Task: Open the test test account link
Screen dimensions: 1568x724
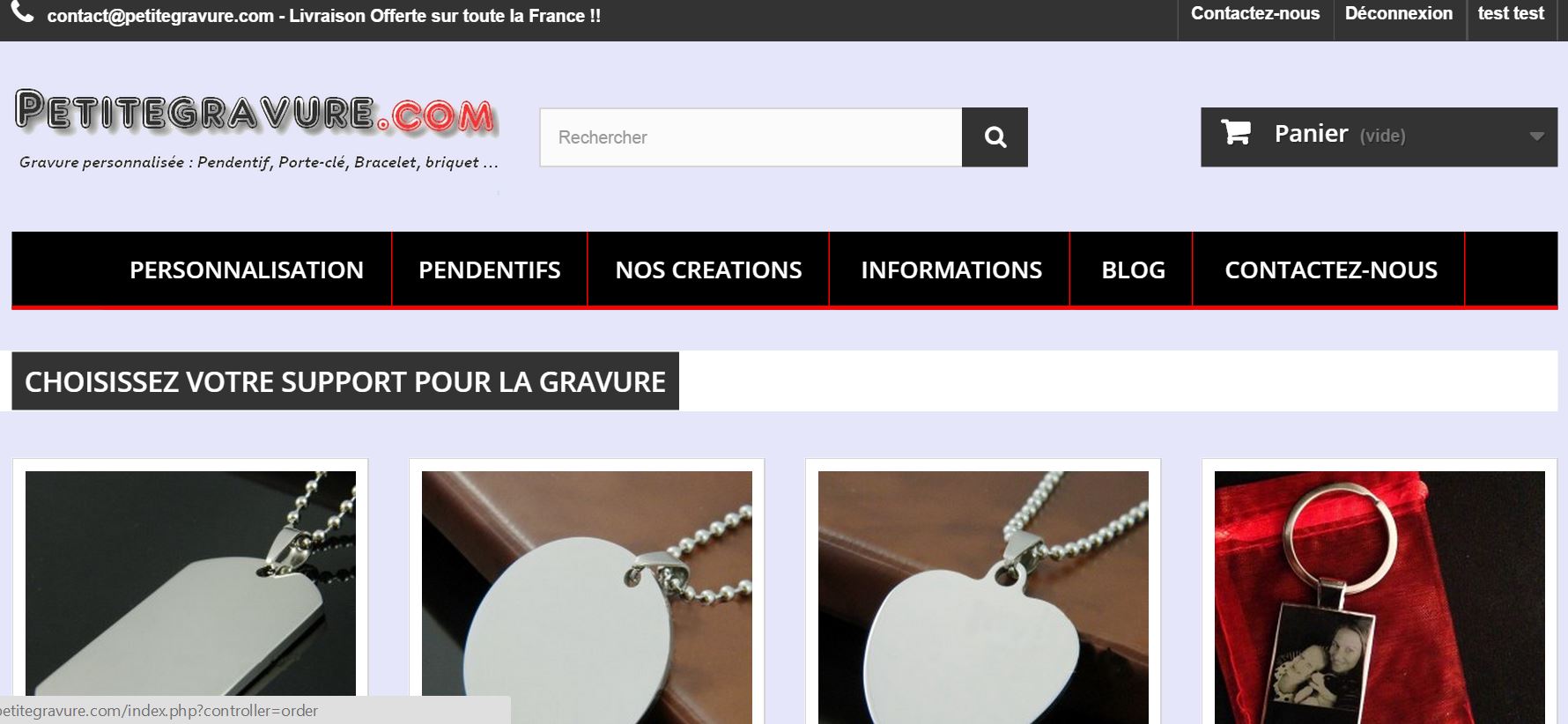Action: coord(1511,14)
